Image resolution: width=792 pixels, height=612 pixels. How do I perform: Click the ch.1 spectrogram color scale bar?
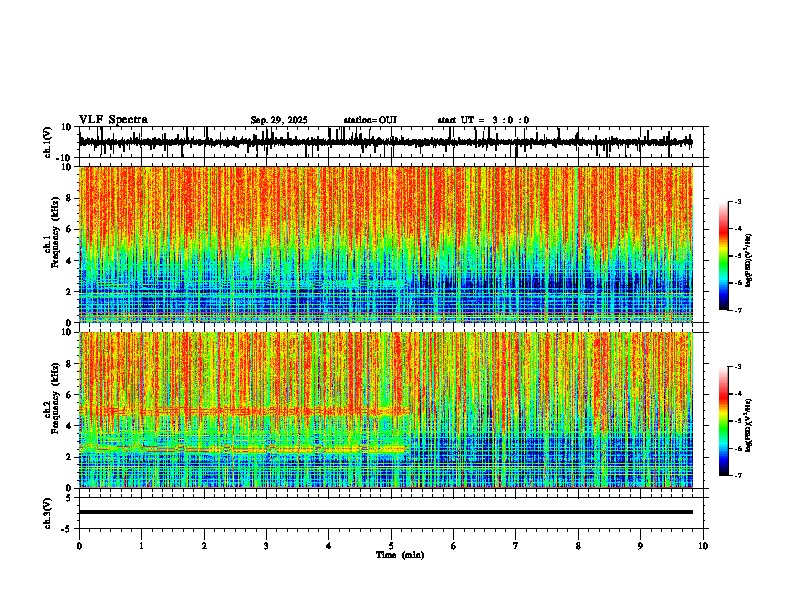[724, 256]
